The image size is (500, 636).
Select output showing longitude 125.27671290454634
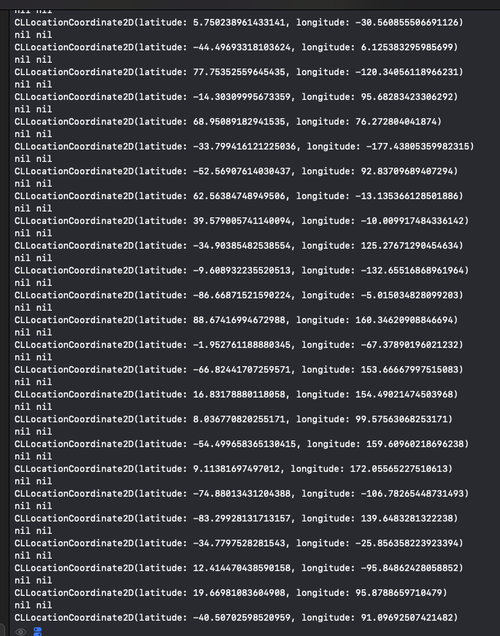click(238, 245)
